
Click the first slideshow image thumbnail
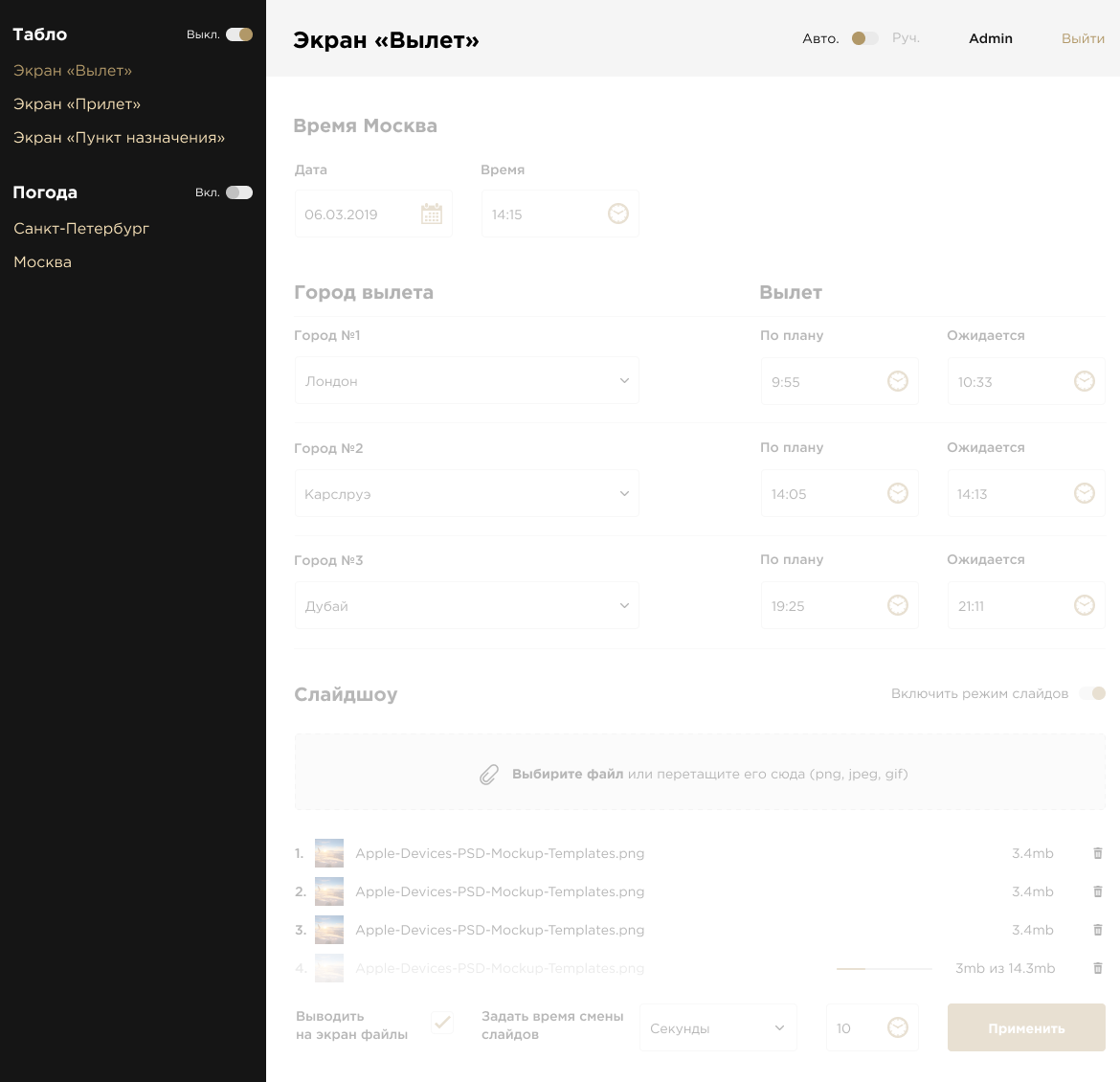pyautogui.click(x=329, y=853)
